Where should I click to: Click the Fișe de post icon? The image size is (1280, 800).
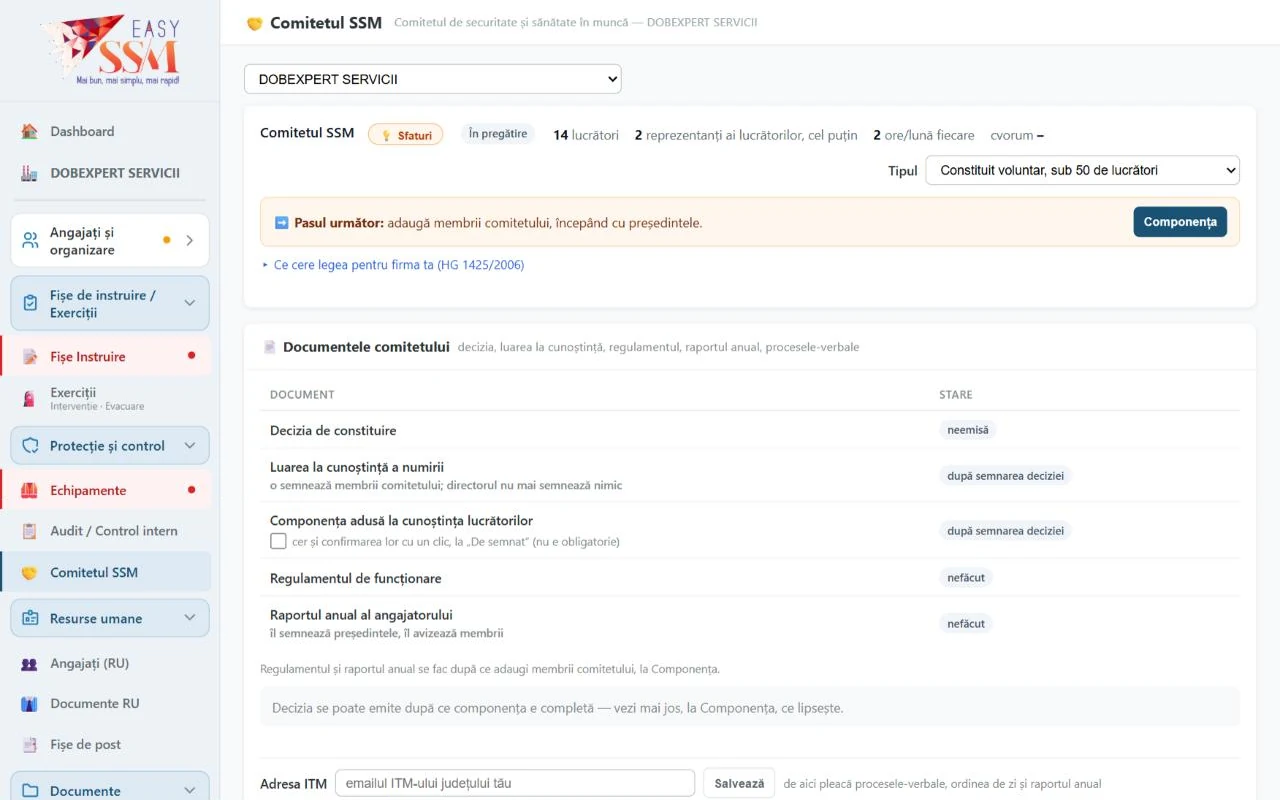30,745
